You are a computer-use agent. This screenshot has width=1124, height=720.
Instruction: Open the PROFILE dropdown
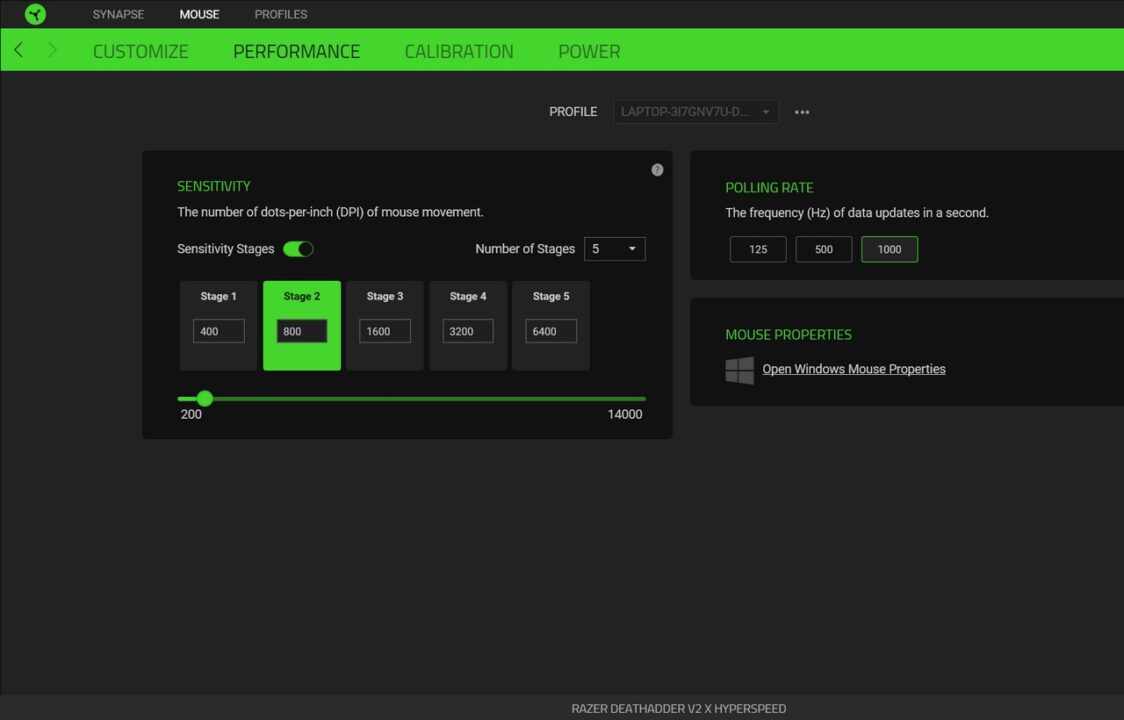pyautogui.click(x=695, y=112)
